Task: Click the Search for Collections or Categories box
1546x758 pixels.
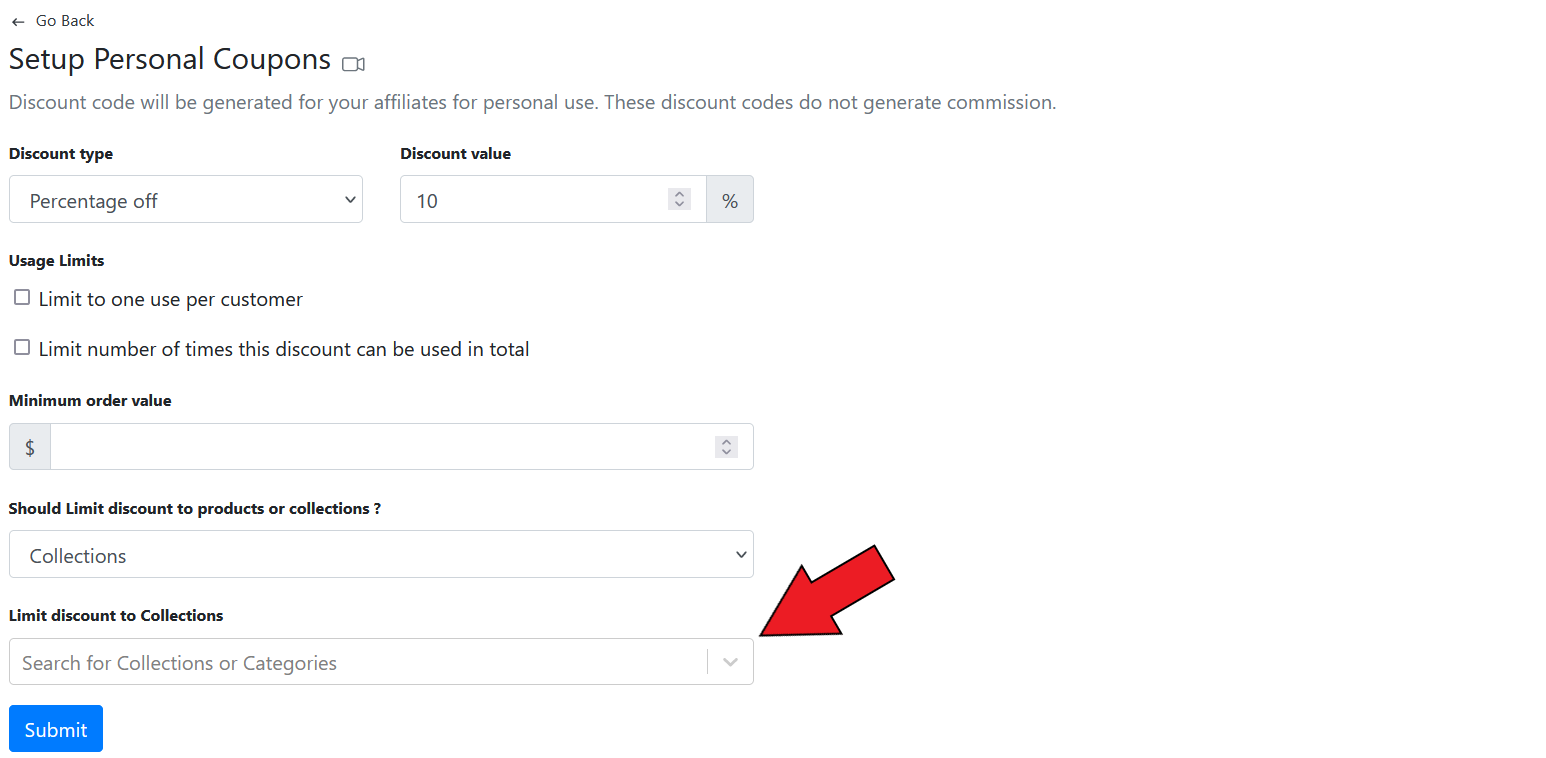Action: pyautogui.click(x=355, y=663)
